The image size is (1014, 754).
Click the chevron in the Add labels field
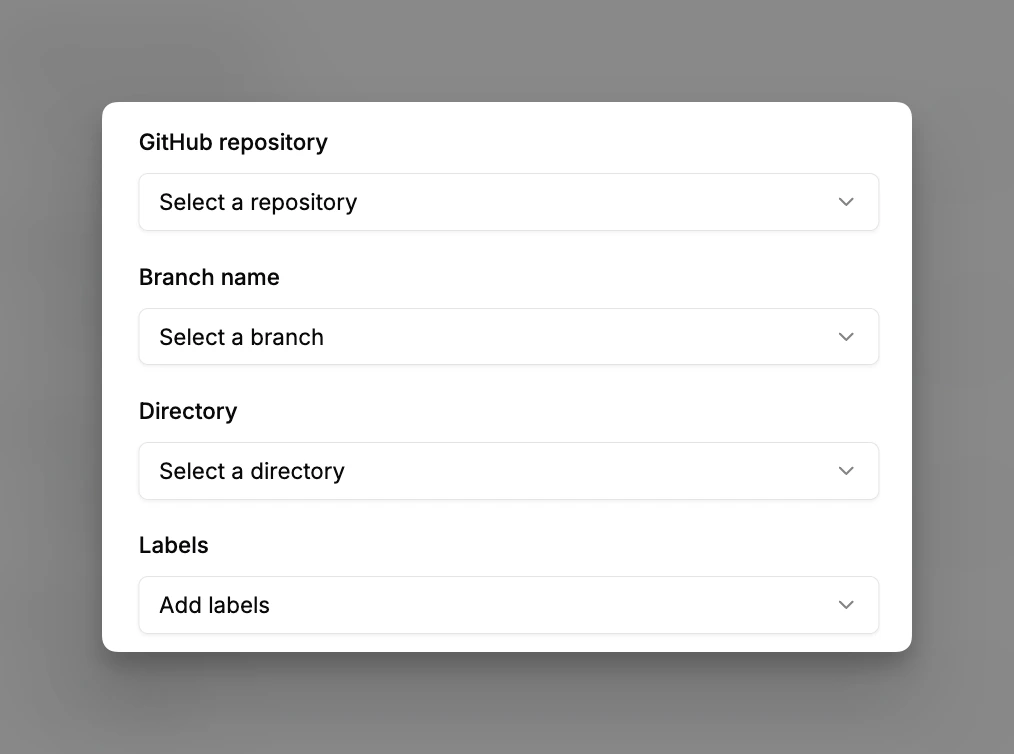tap(846, 605)
